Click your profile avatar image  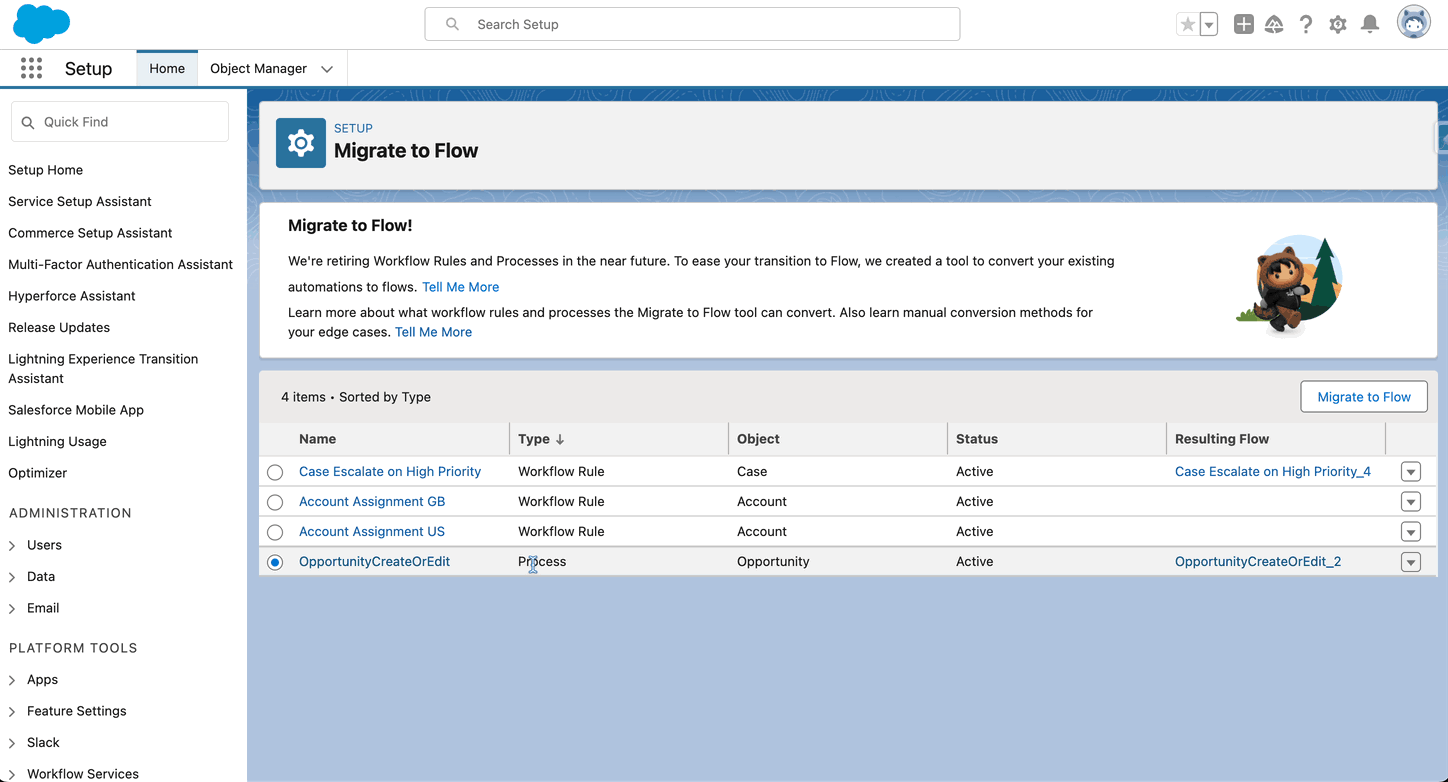click(1413, 21)
